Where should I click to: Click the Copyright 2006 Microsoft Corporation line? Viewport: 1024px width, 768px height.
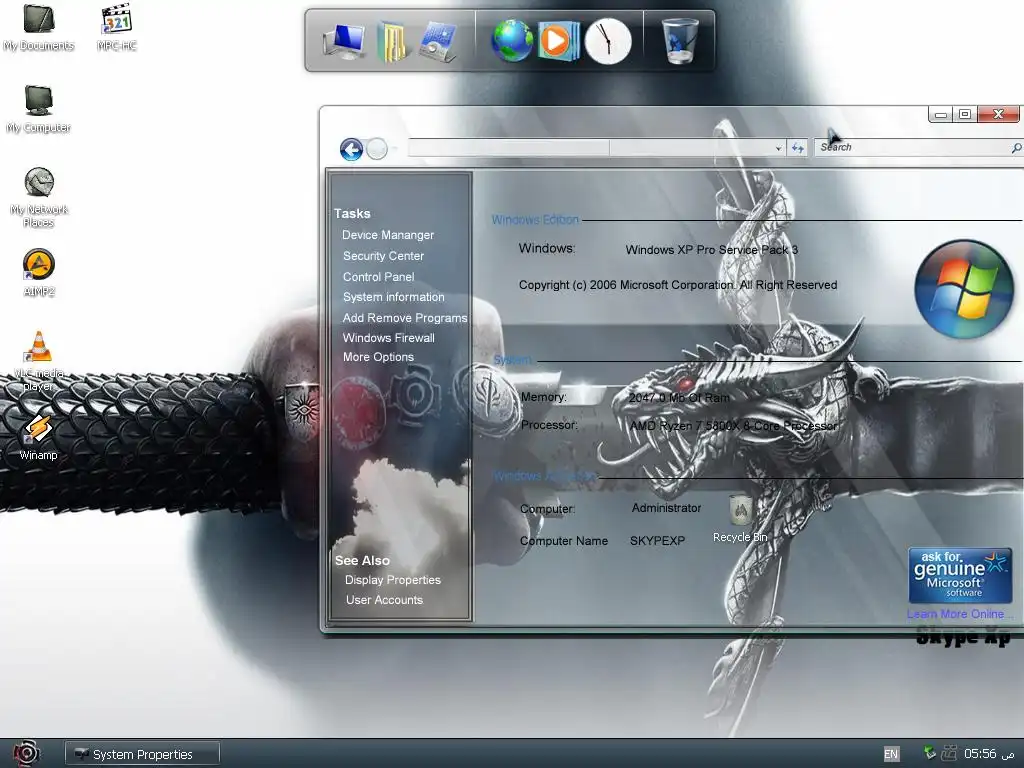pos(678,285)
